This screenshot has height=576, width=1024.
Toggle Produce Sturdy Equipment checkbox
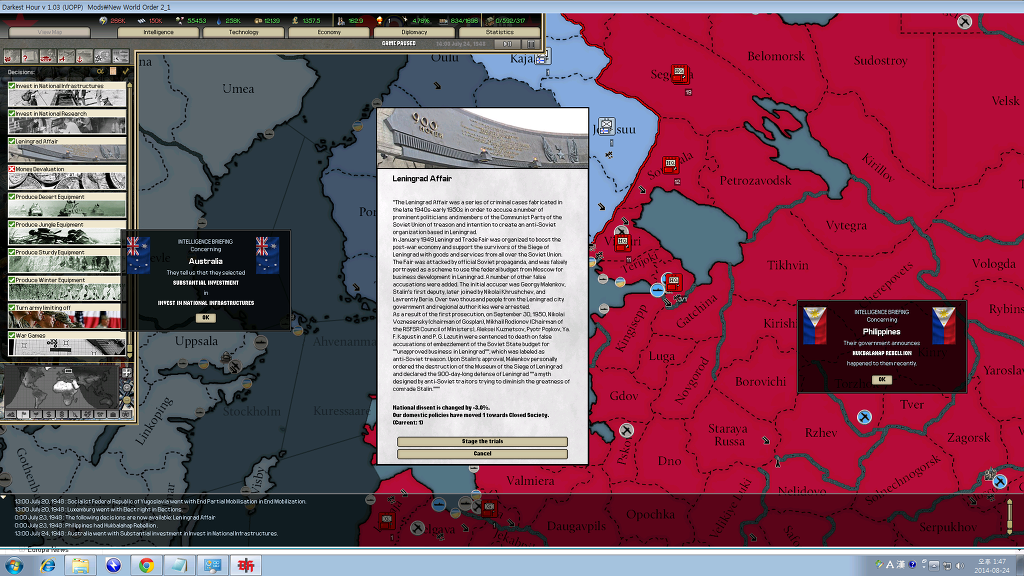click(x=12, y=252)
